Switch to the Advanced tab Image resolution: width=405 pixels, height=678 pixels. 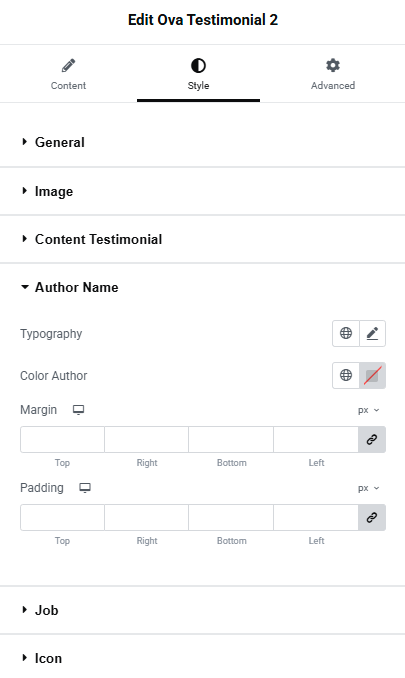click(333, 74)
